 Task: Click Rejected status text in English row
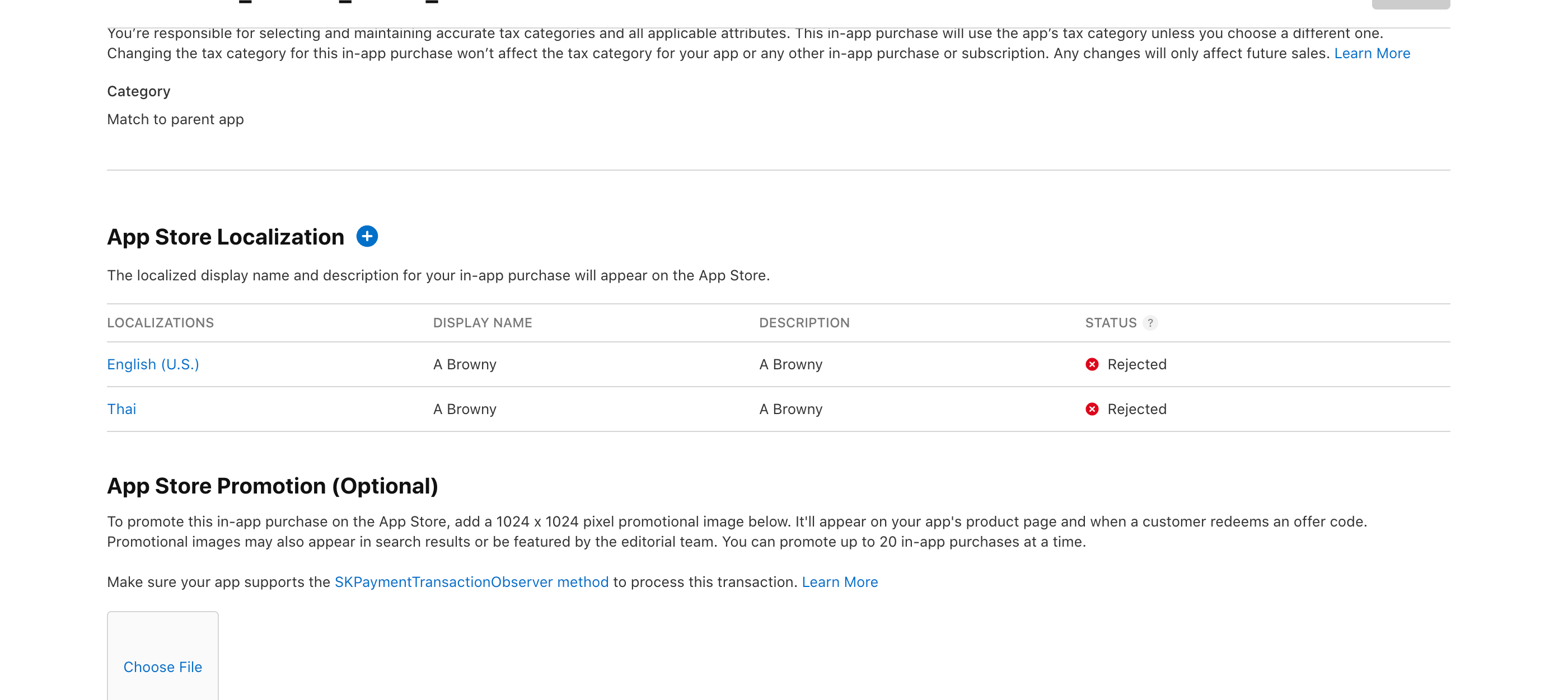[1136, 364]
